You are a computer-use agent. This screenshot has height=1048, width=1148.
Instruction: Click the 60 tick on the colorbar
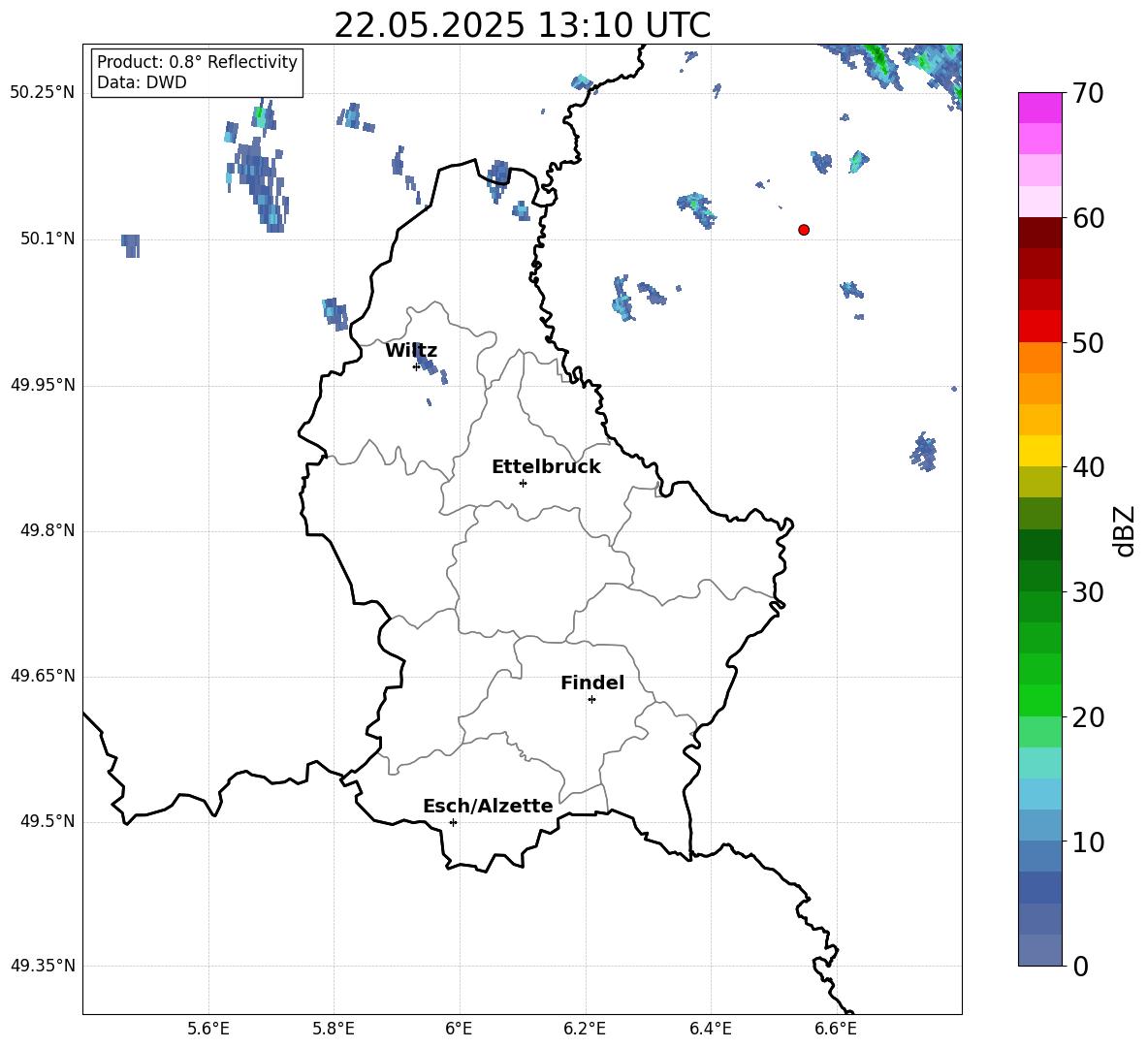[1088, 218]
